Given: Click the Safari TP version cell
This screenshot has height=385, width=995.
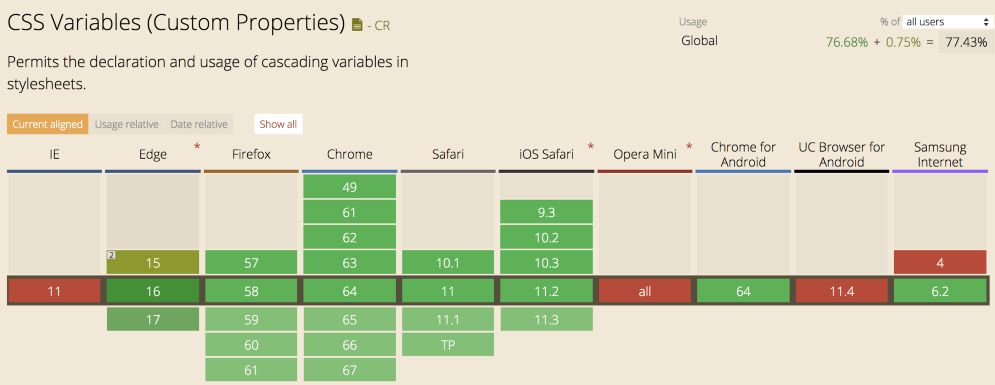Looking at the screenshot, I should coord(448,344).
